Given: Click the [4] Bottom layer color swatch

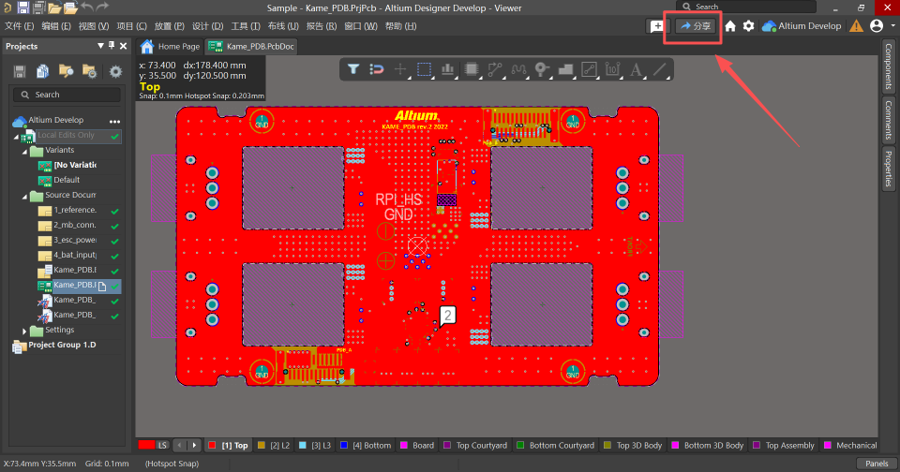Looking at the screenshot, I should pyautogui.click(x=344, y=445).
